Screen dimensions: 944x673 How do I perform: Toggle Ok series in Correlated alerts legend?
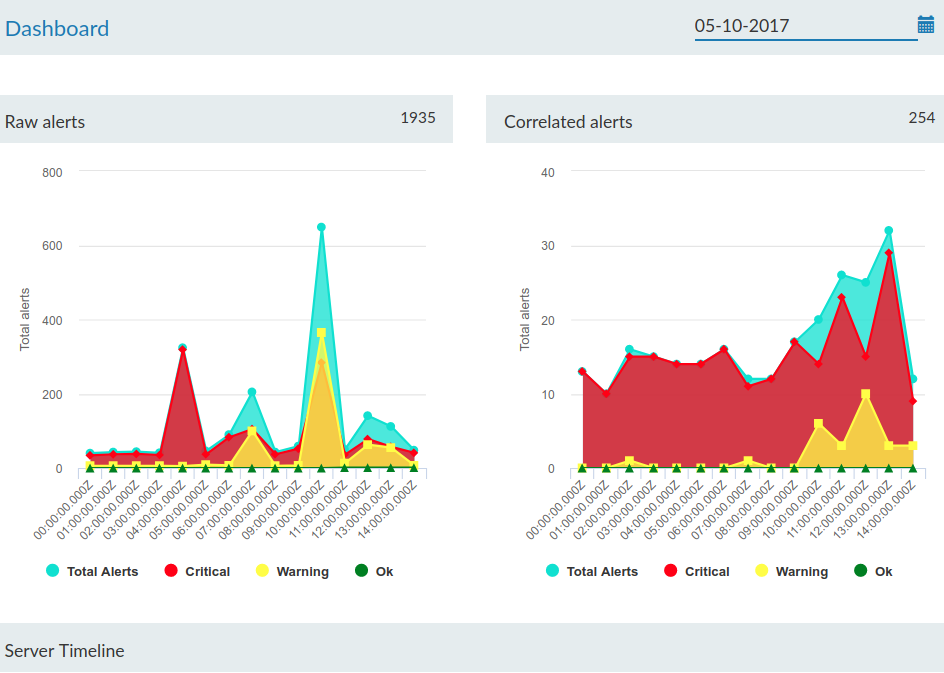click(x=874, y=571)
